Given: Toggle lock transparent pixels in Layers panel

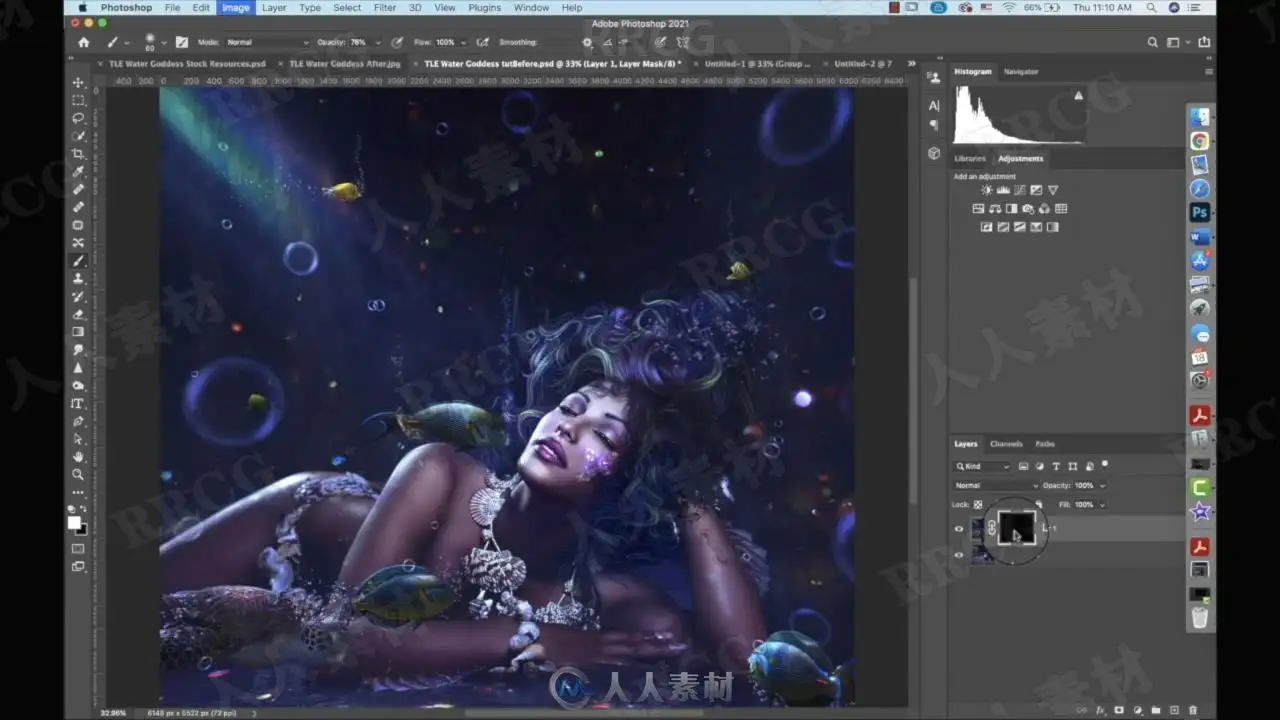Looking at the screenshot, I should click(x=978, y=504).
